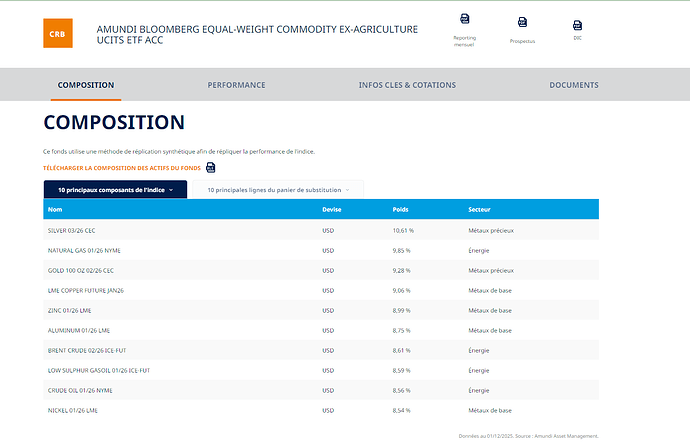Viewport: 690px width, 447px height.
Task: Switch to the Performance tab
Action: [x=236, y=85]
